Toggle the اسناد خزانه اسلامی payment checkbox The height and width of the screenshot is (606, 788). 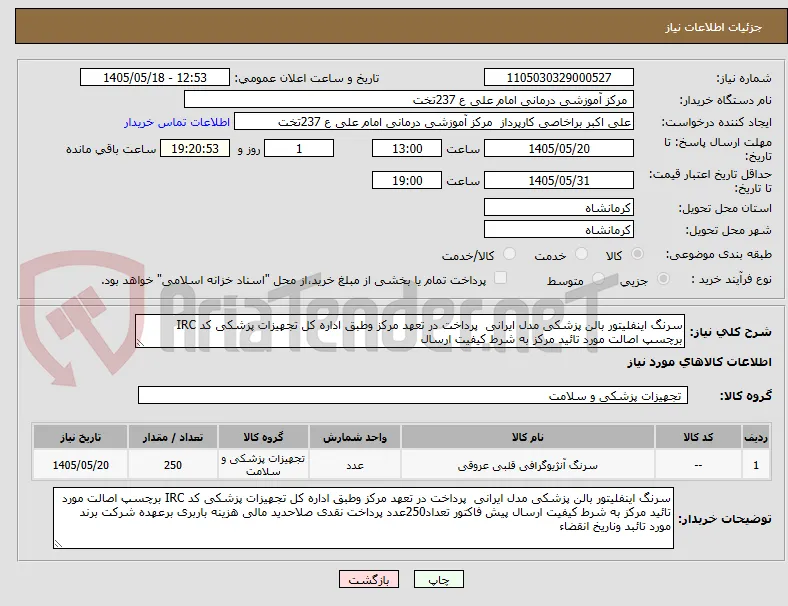pyautogui.click(x=500, y=278)
